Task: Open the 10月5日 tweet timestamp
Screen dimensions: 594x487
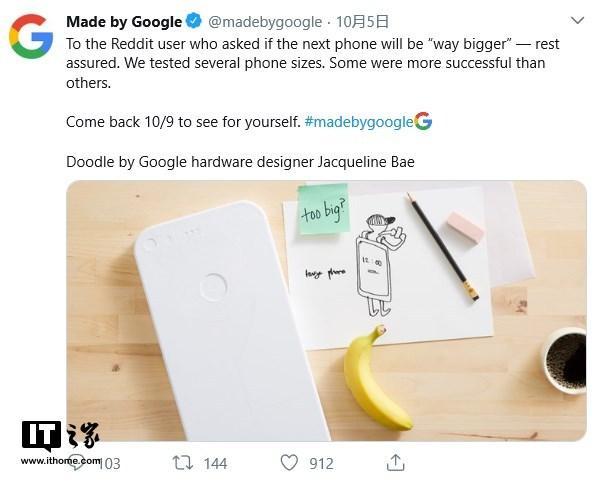Action: (362, 22)
